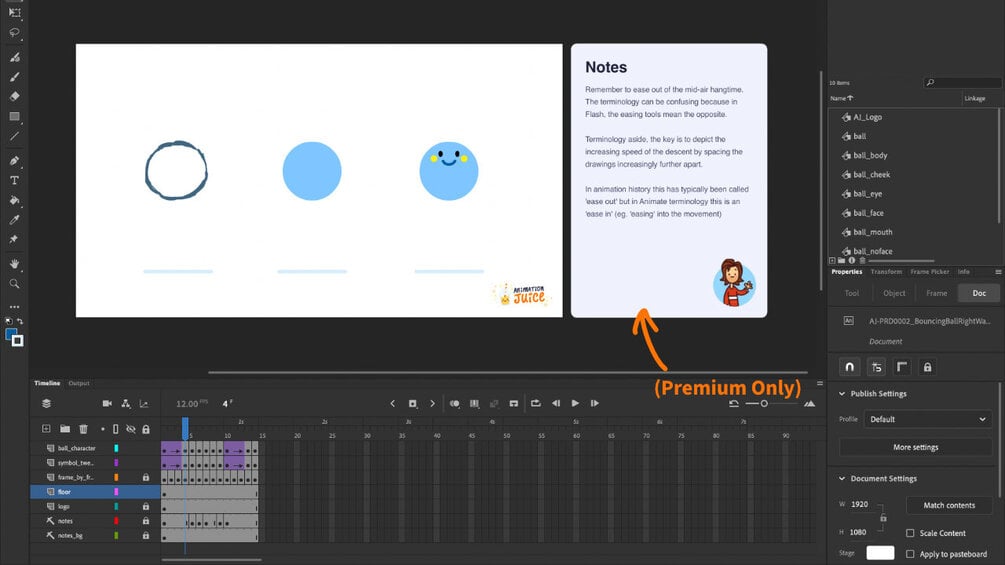Select the Rectangle tool

[x=14, y=117]
